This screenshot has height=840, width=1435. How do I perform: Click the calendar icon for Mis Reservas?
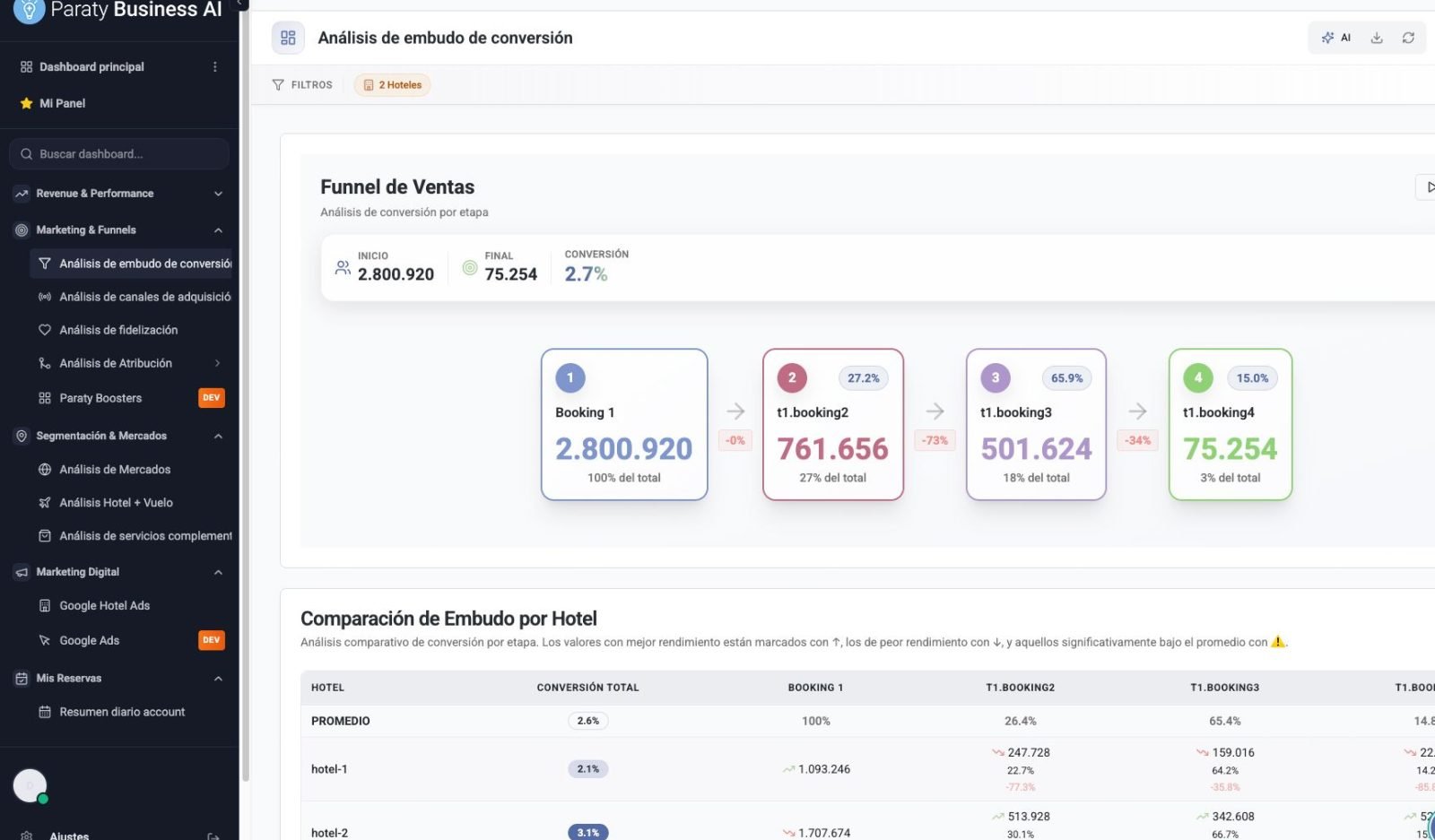[22, 679]
